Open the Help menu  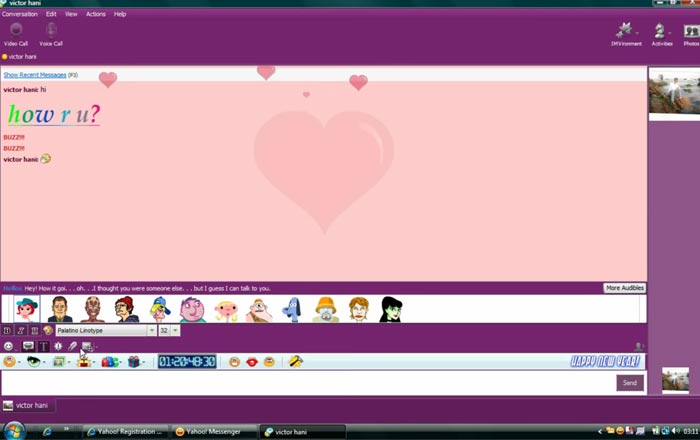pos(120,14)
